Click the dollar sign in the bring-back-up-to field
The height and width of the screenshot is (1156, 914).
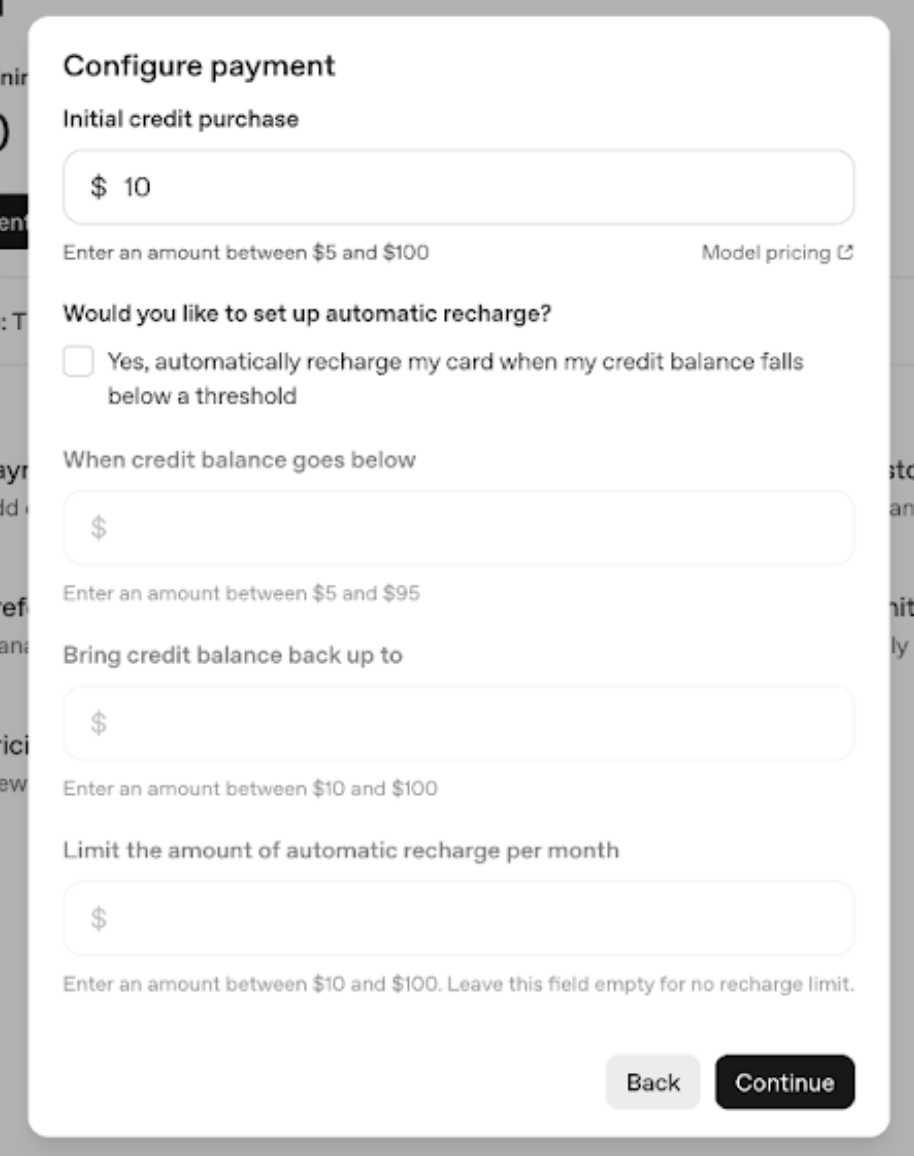(98, 723)
